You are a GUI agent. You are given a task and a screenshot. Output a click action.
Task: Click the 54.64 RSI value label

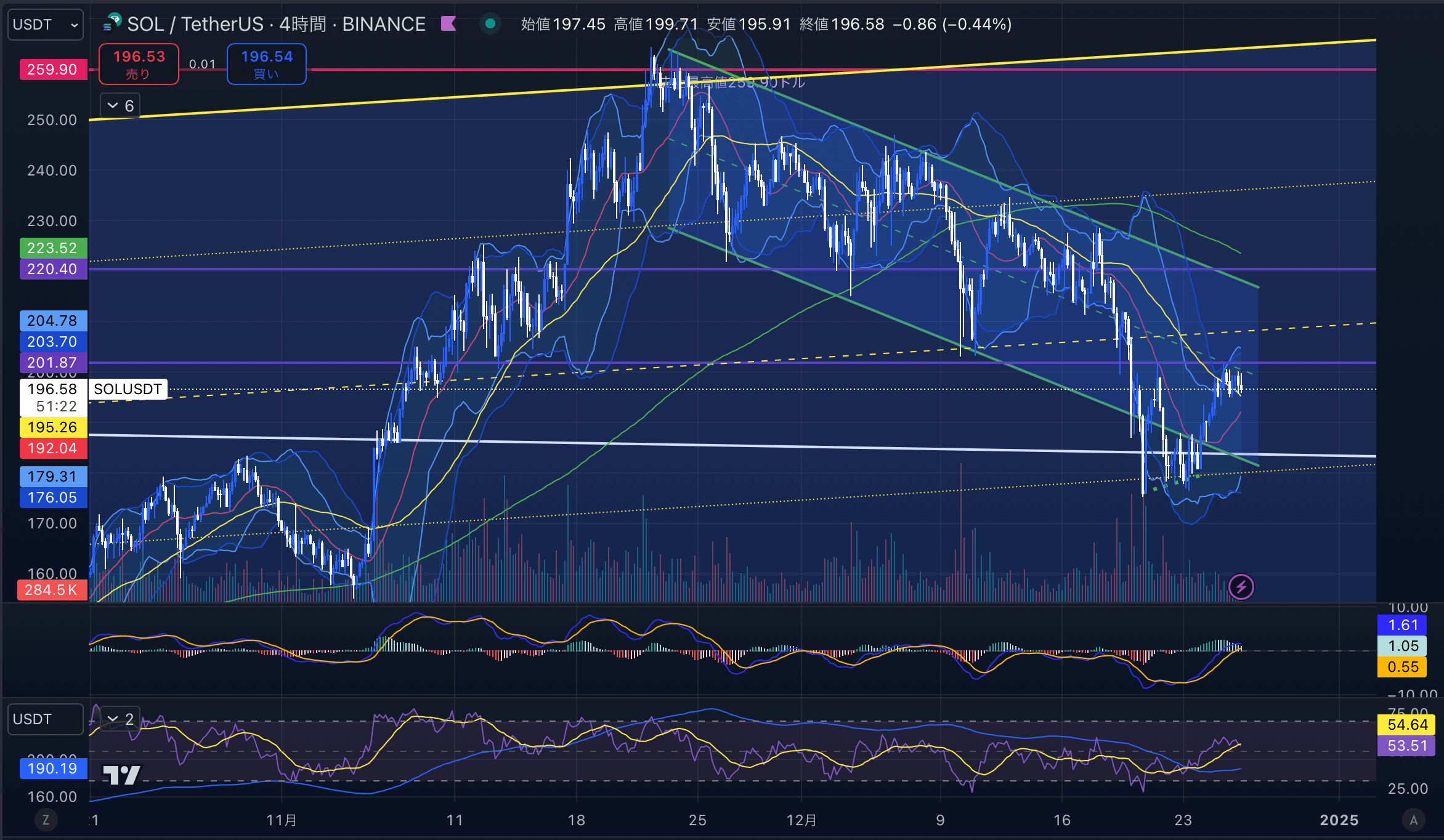tap(1408, 725)
